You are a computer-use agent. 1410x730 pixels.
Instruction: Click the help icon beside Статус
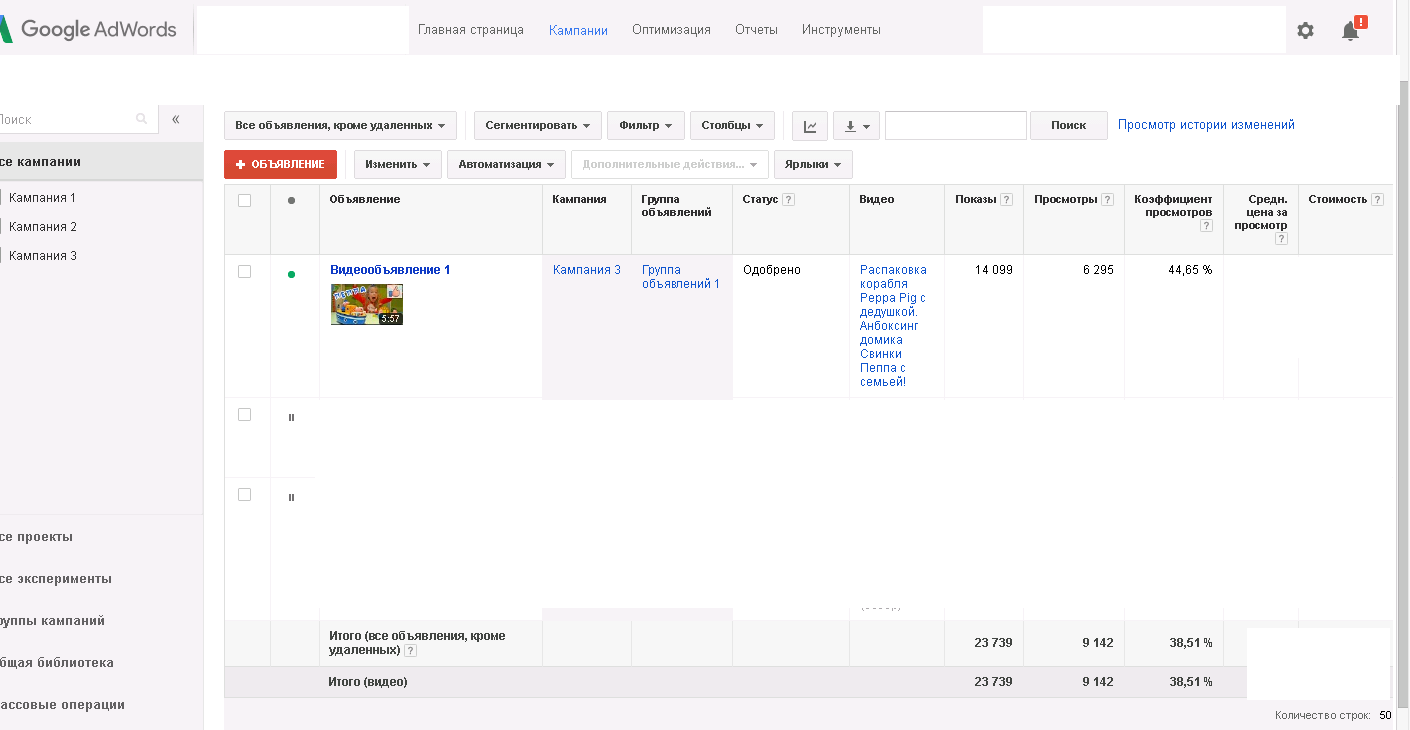pos(788,200)
